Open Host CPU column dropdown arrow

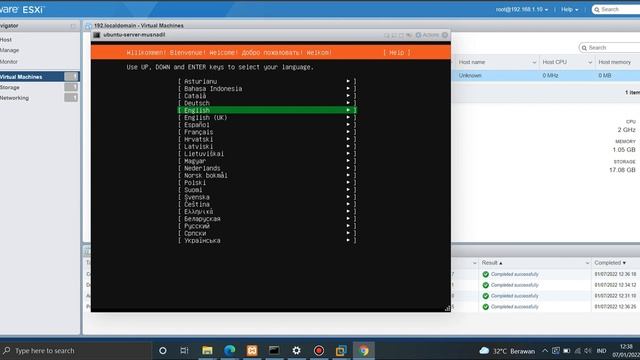[x=589, y=62]
